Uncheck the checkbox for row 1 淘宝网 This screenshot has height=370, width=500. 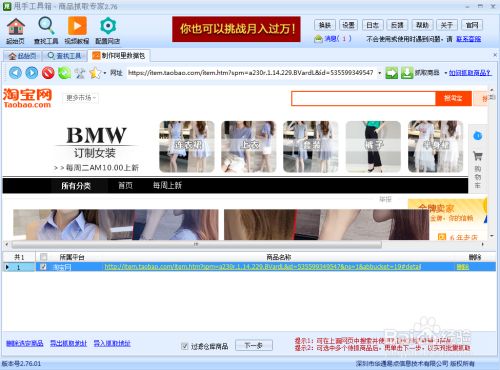[x=43, y=267]
